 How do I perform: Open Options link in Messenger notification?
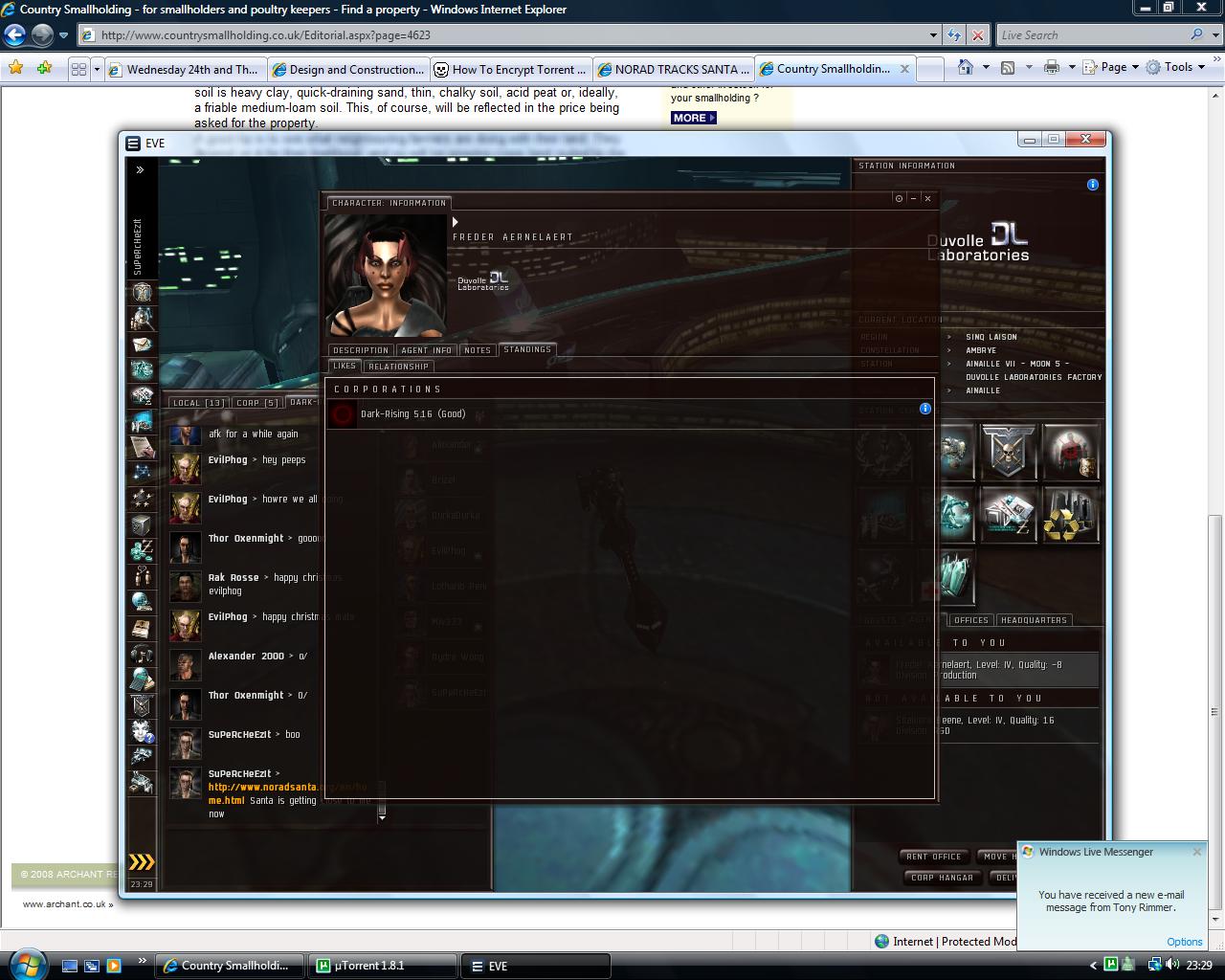coord(1185,942)
